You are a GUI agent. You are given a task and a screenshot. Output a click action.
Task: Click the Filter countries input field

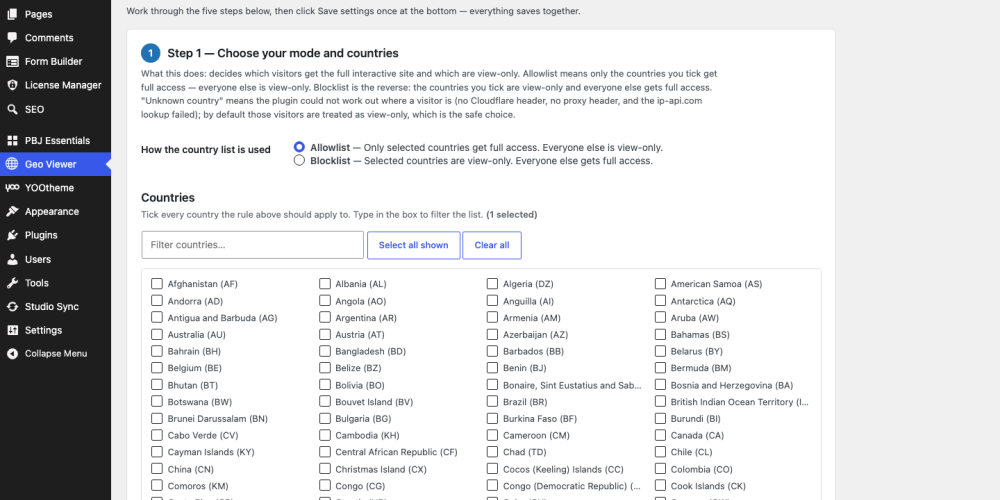tap(253, 245)
